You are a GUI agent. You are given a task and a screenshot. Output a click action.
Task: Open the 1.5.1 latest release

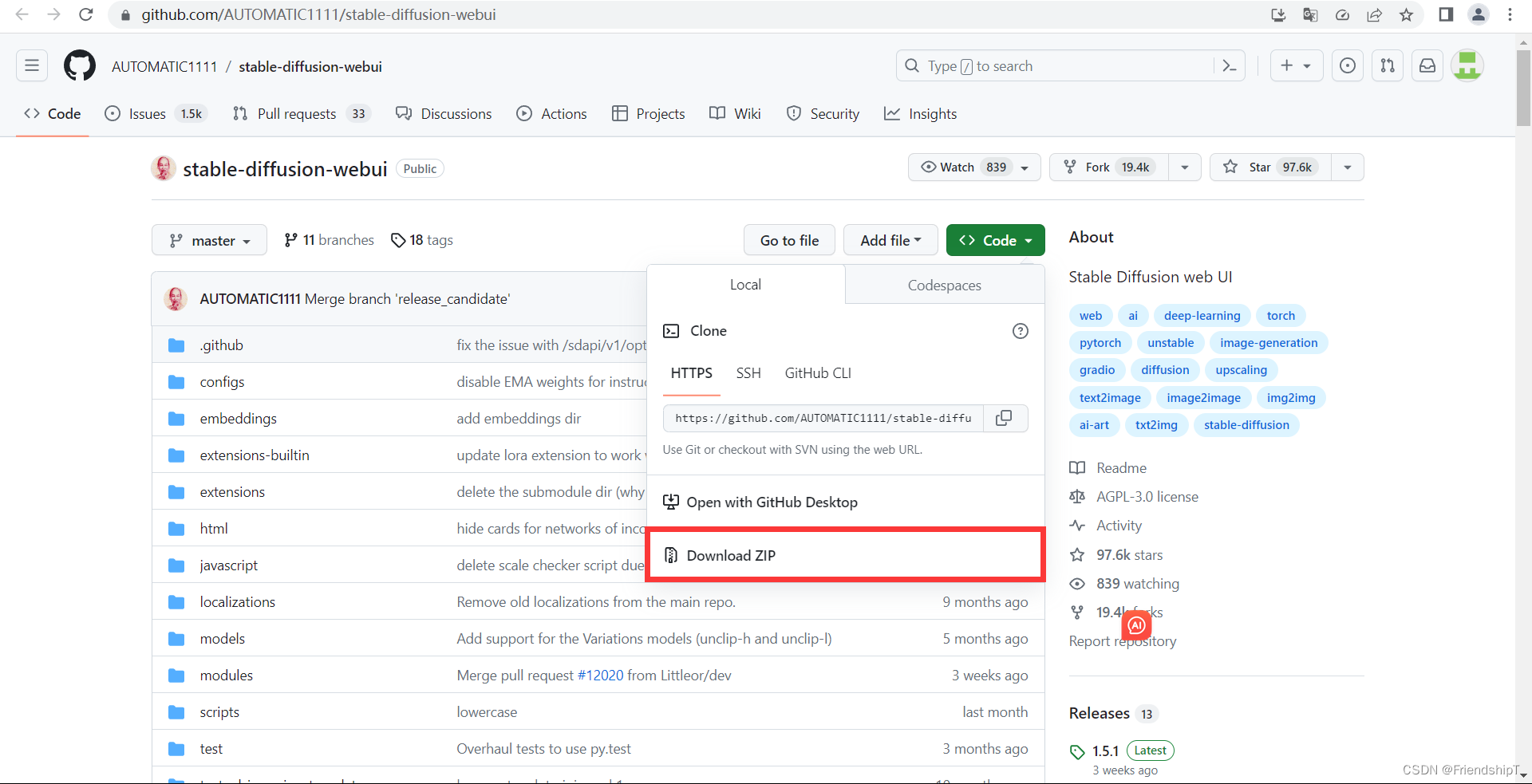tap(1105, 751)
